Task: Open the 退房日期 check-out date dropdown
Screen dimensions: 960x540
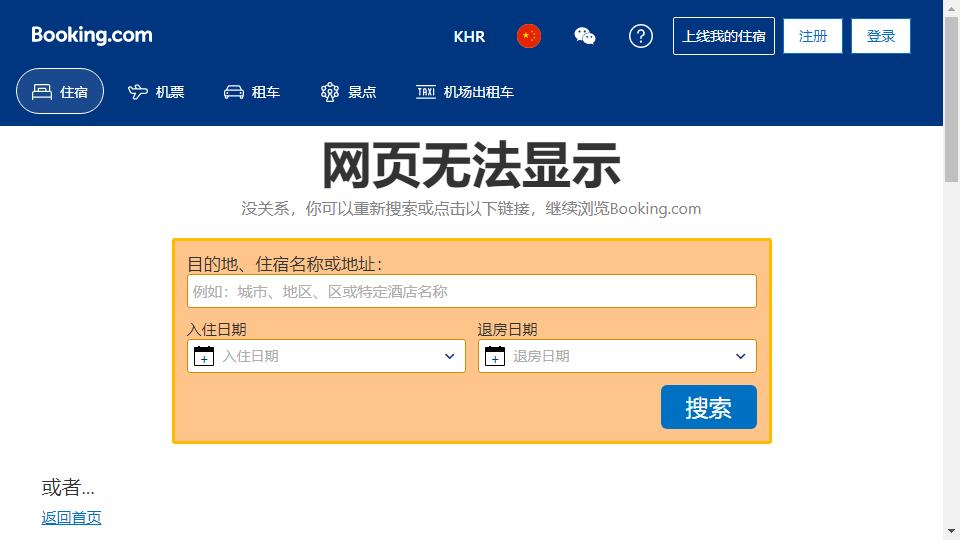Action: pyautogui.click(x=617, y=356)
